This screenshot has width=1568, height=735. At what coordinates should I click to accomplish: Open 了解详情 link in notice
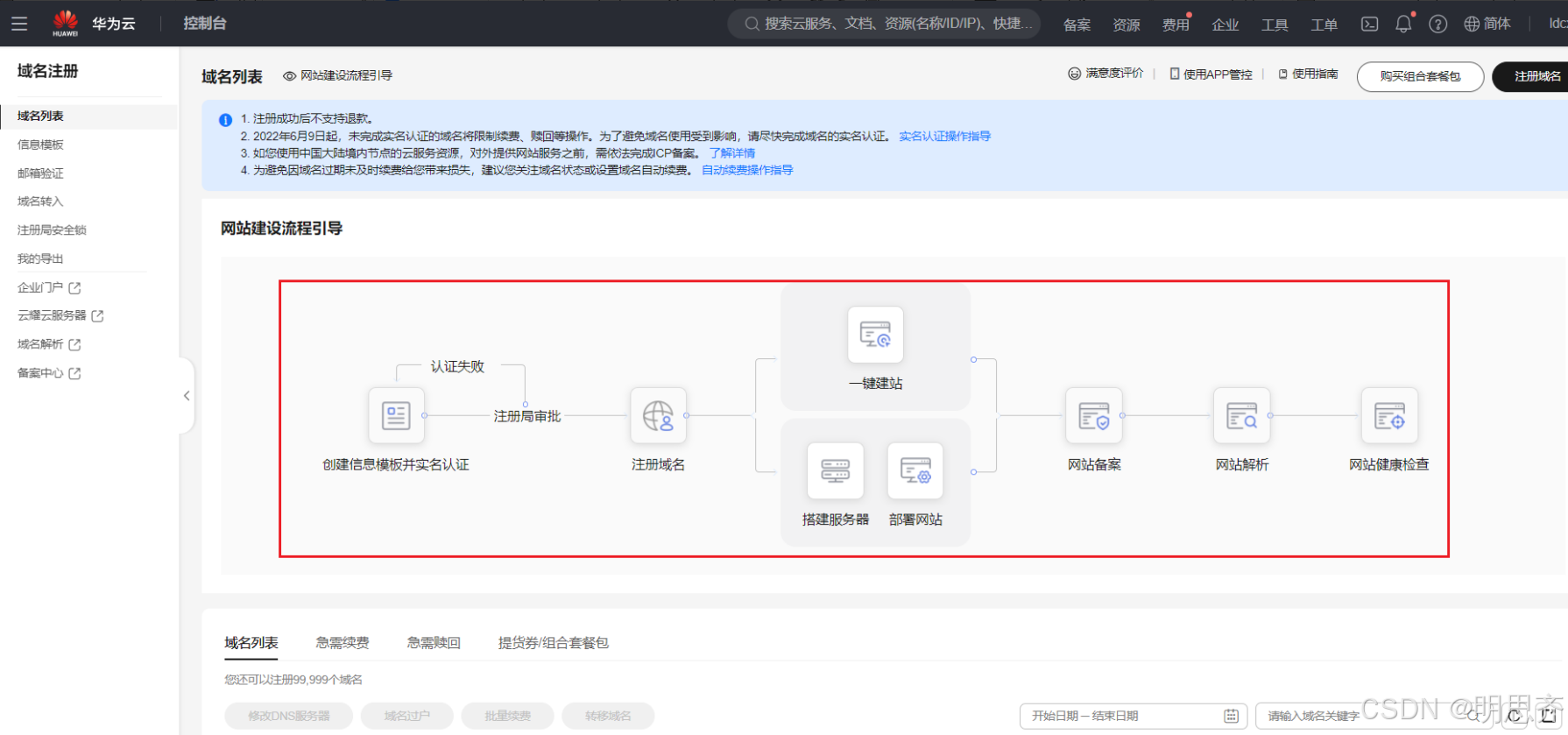coord(732,153)
